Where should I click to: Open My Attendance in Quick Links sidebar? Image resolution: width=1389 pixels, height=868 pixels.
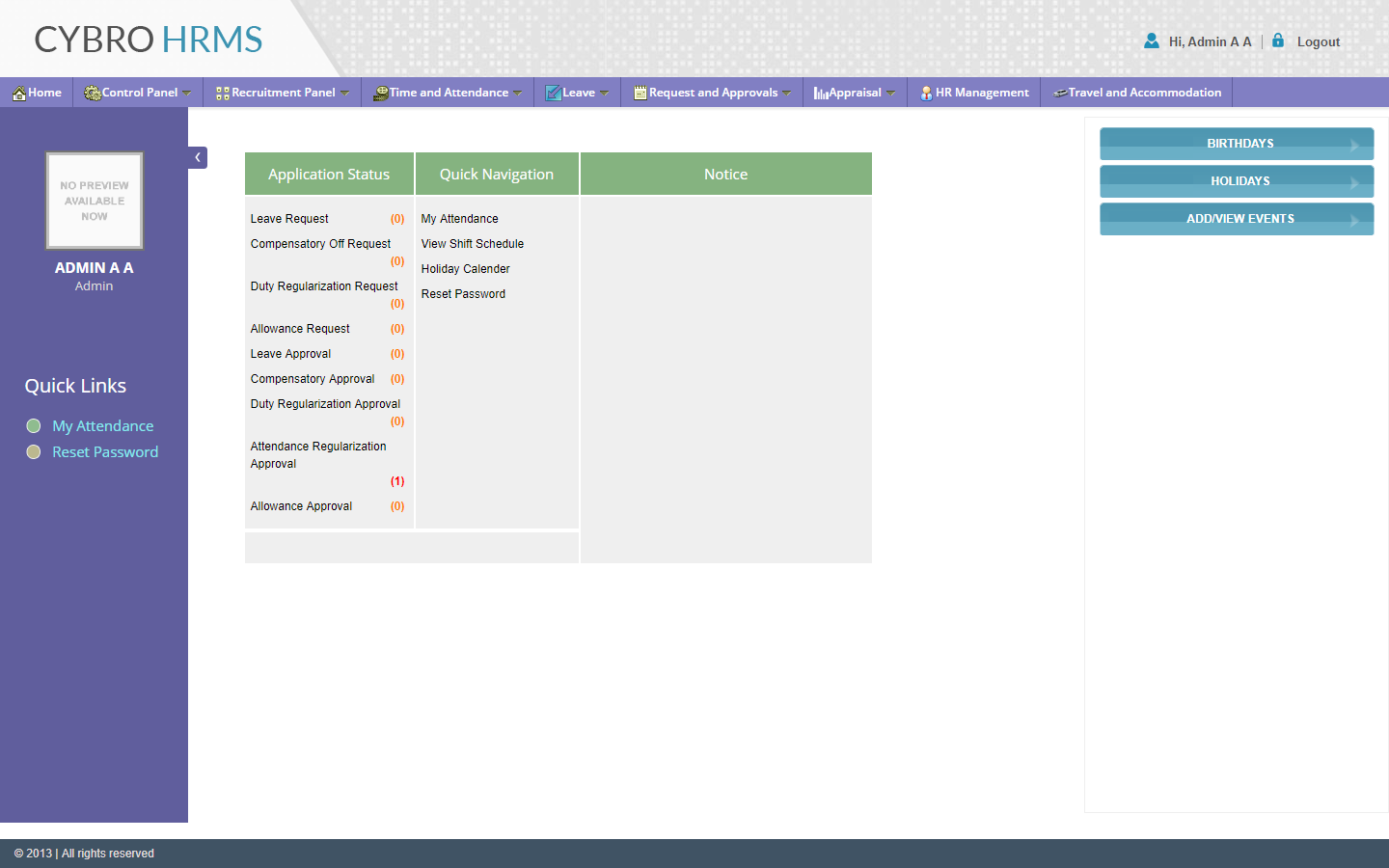(x=103, y=426)
